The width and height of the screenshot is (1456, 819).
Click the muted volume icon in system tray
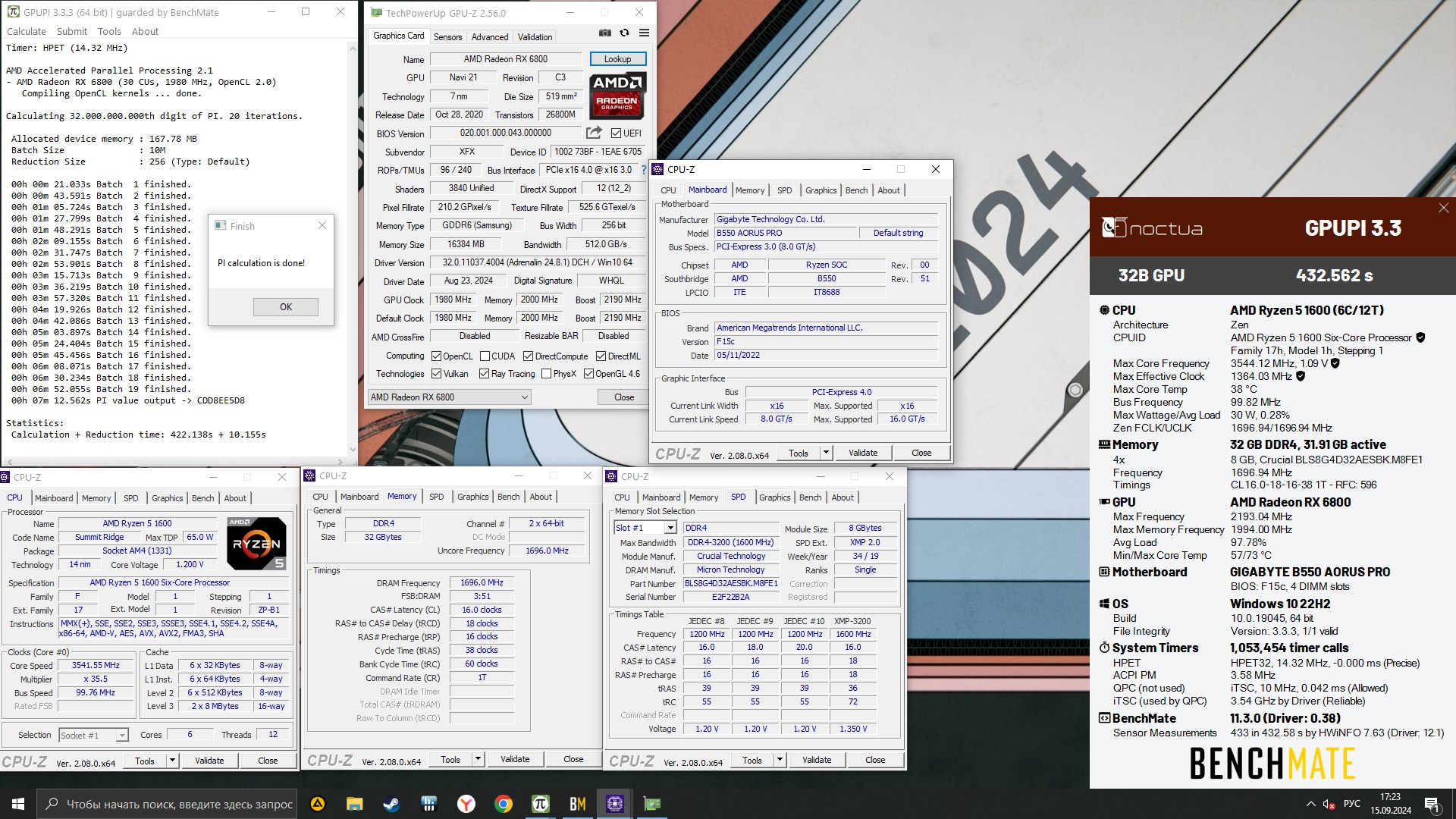1329,804
